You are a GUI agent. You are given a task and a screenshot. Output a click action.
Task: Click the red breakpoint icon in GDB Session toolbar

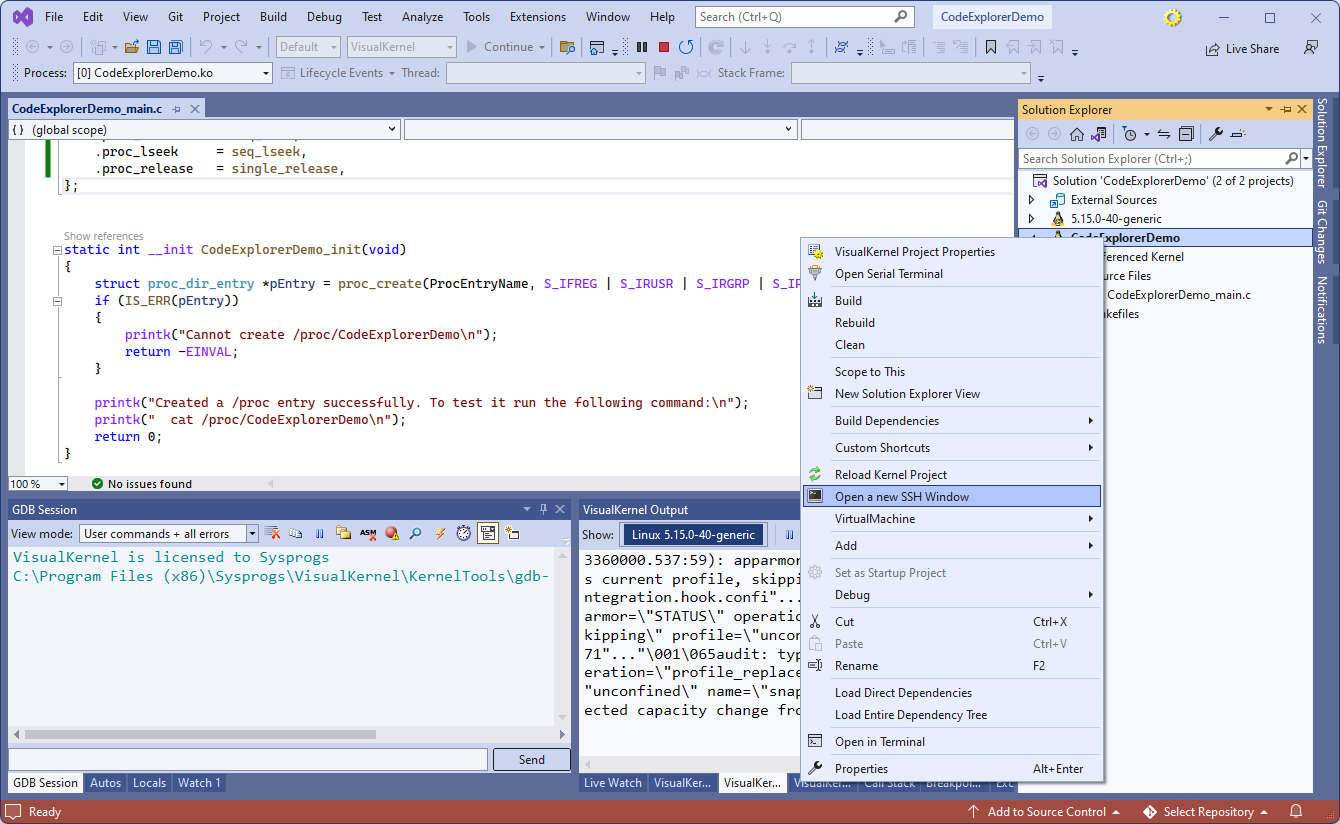coord(392,534)
